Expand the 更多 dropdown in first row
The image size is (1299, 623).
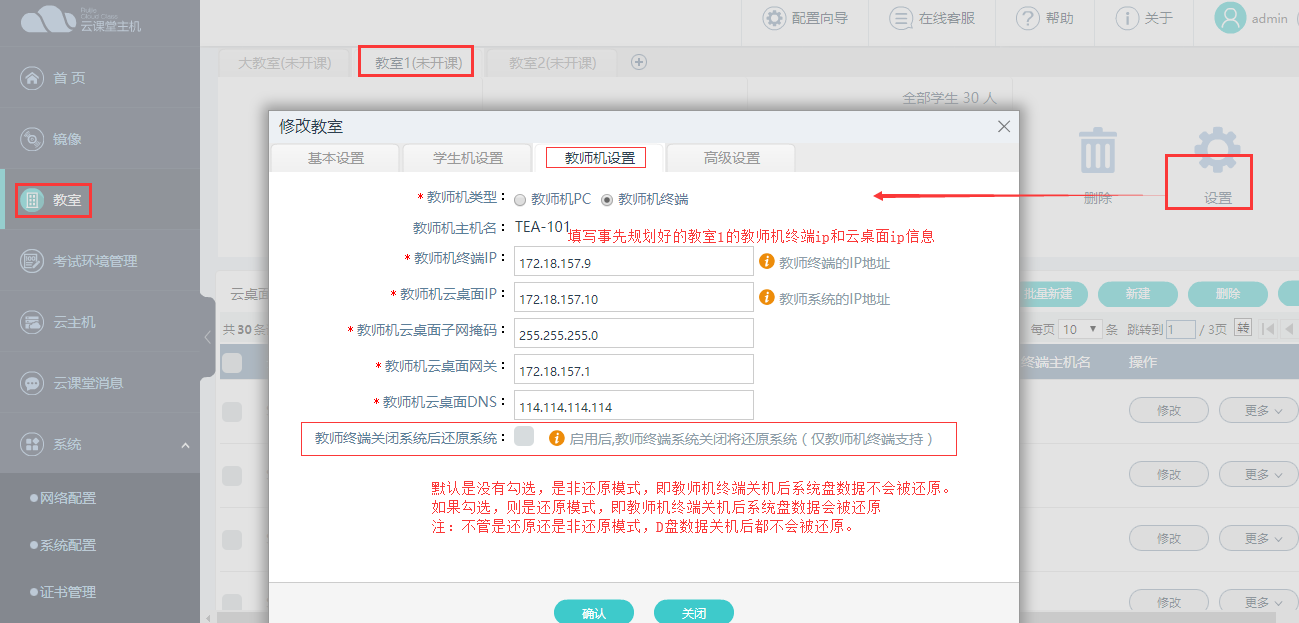(1270, 410)
